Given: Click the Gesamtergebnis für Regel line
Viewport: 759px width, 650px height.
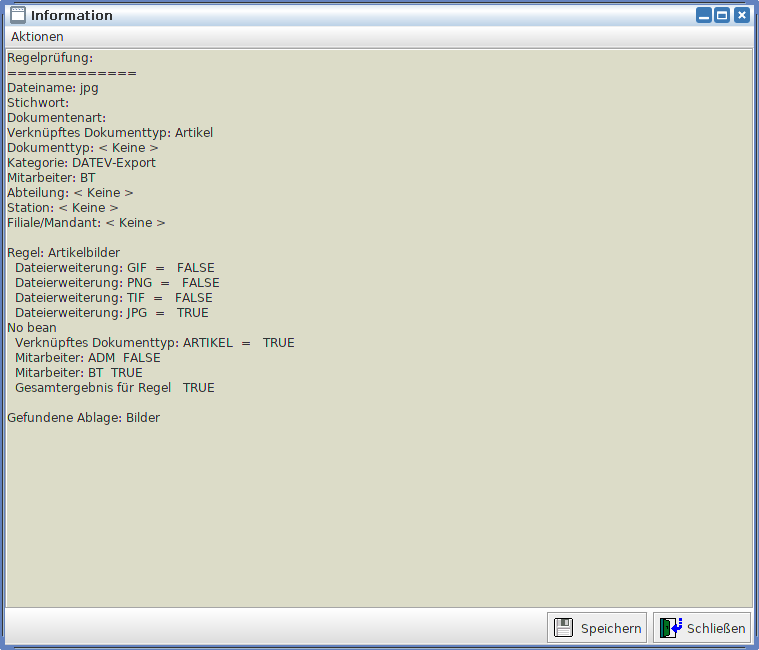Looking at the screenshot, I should tap(114, 388).
